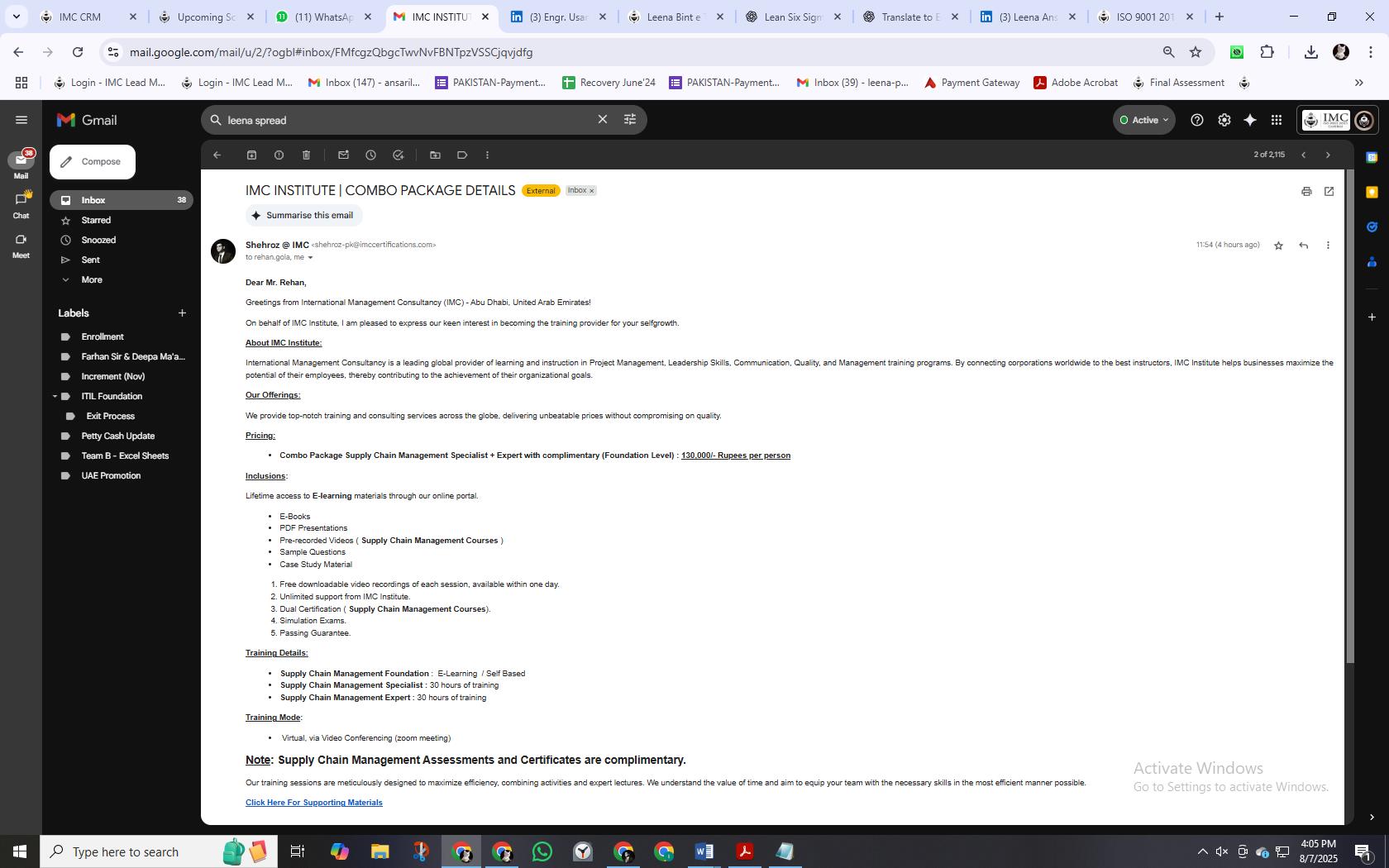Toggle Gmail main menu hamburger
The height and width of the screenshot is (868, 1389).
click(21, 120)
